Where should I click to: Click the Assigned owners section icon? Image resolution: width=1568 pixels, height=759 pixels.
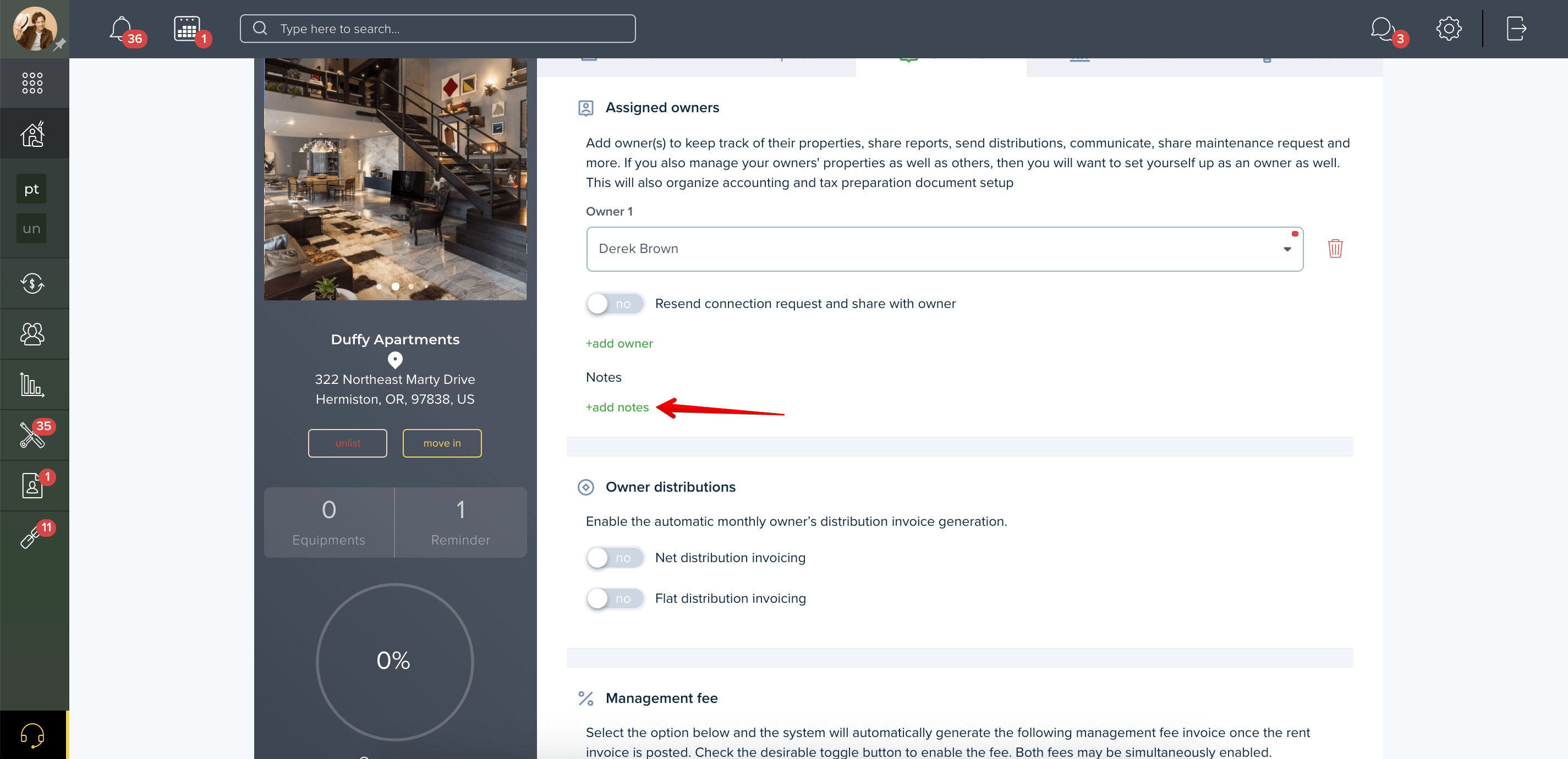(585, 108)
